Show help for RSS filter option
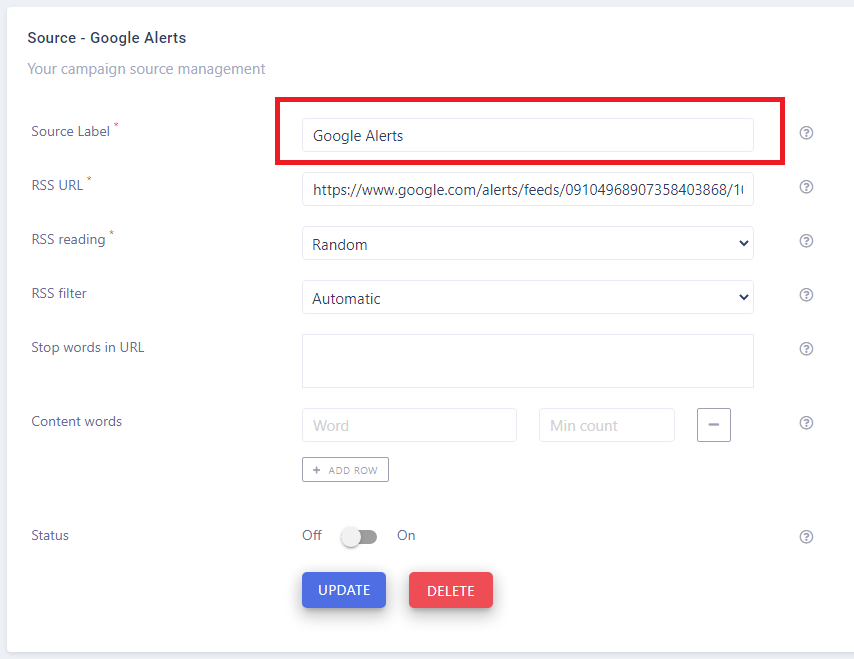The image size is (854, 659). pyautogui.click(x=806, y=295)
